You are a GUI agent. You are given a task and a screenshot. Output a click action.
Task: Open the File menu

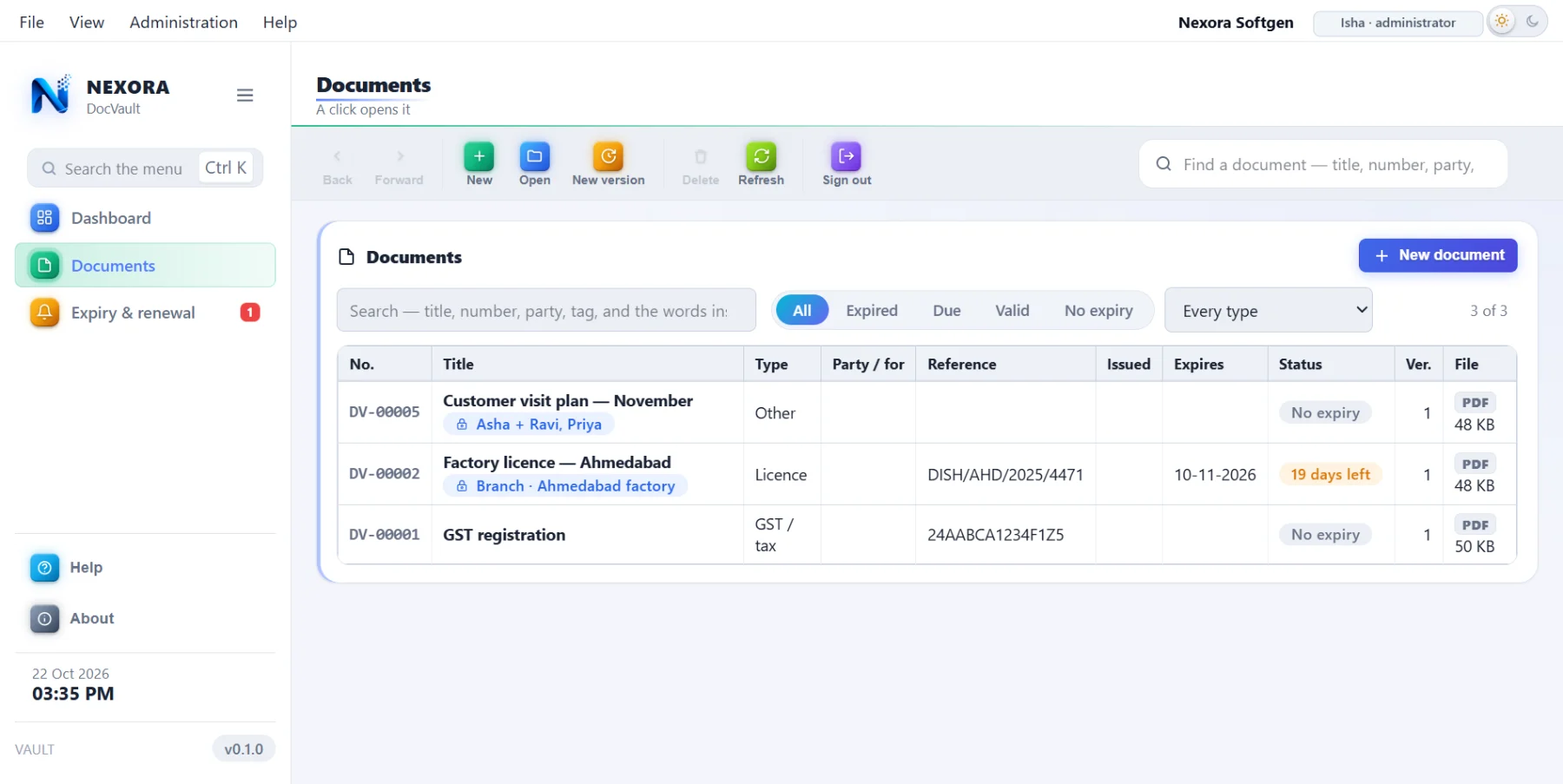point(31,23)
